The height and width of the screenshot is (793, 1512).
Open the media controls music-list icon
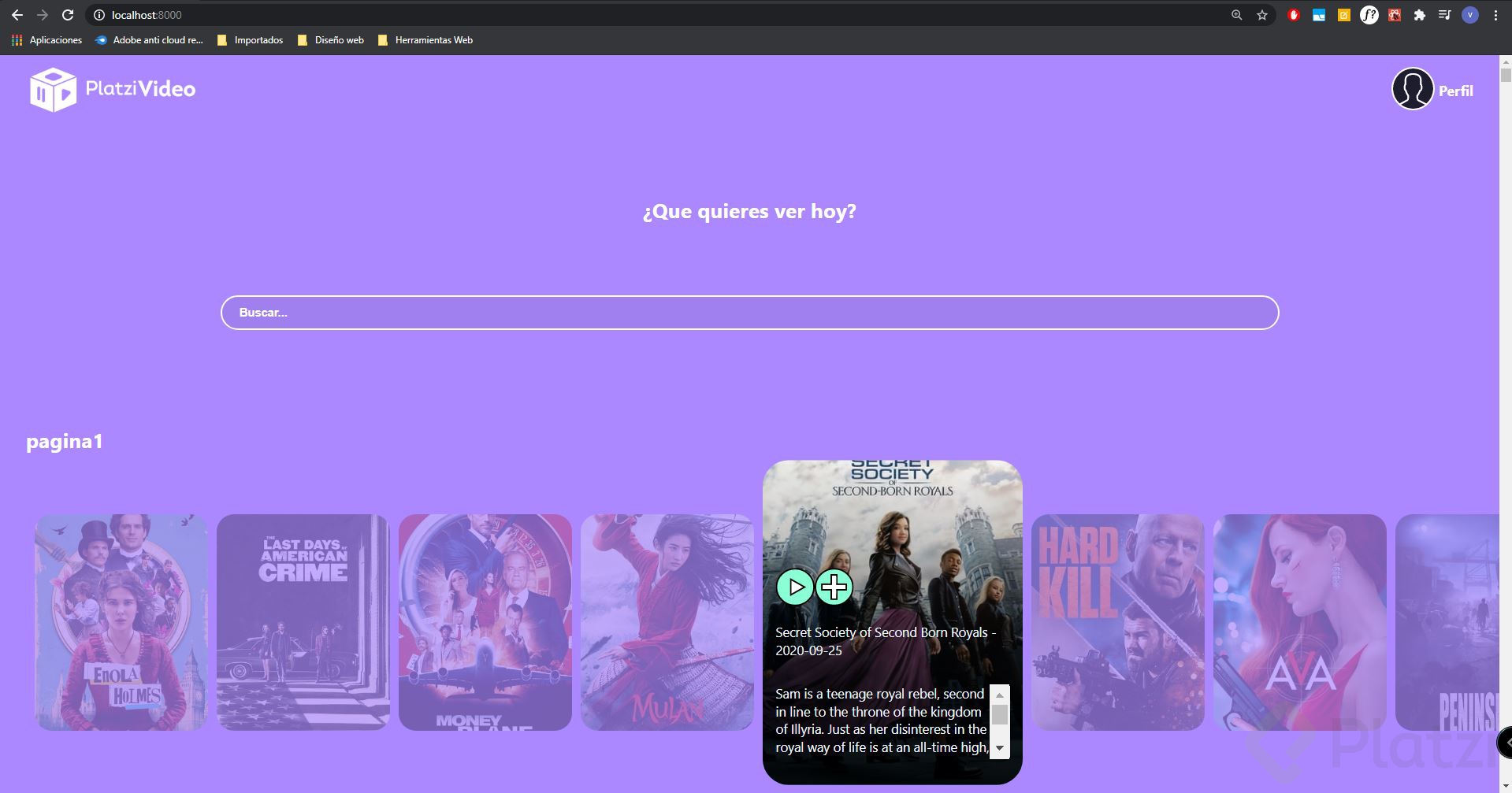click(x=1444, y=15)
